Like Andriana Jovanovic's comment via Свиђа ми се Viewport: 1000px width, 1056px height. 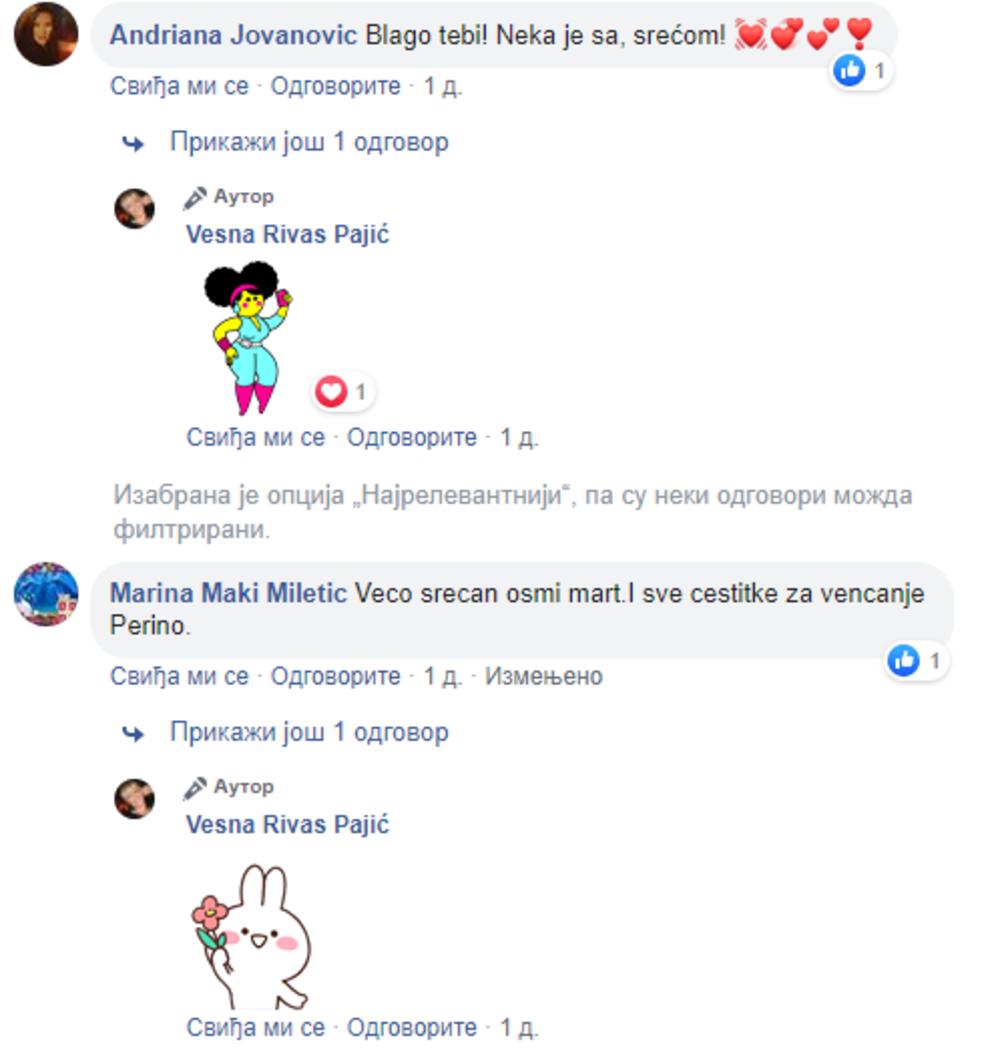click(x=180, y=86)
